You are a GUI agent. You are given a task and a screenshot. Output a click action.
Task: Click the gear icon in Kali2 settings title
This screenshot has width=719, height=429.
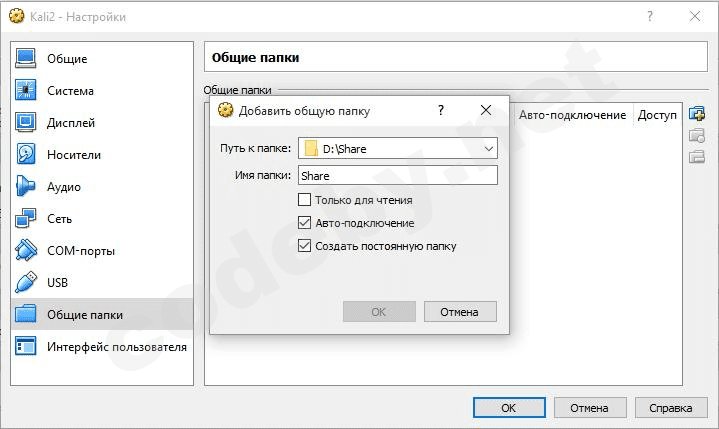[x=17, y=16]
